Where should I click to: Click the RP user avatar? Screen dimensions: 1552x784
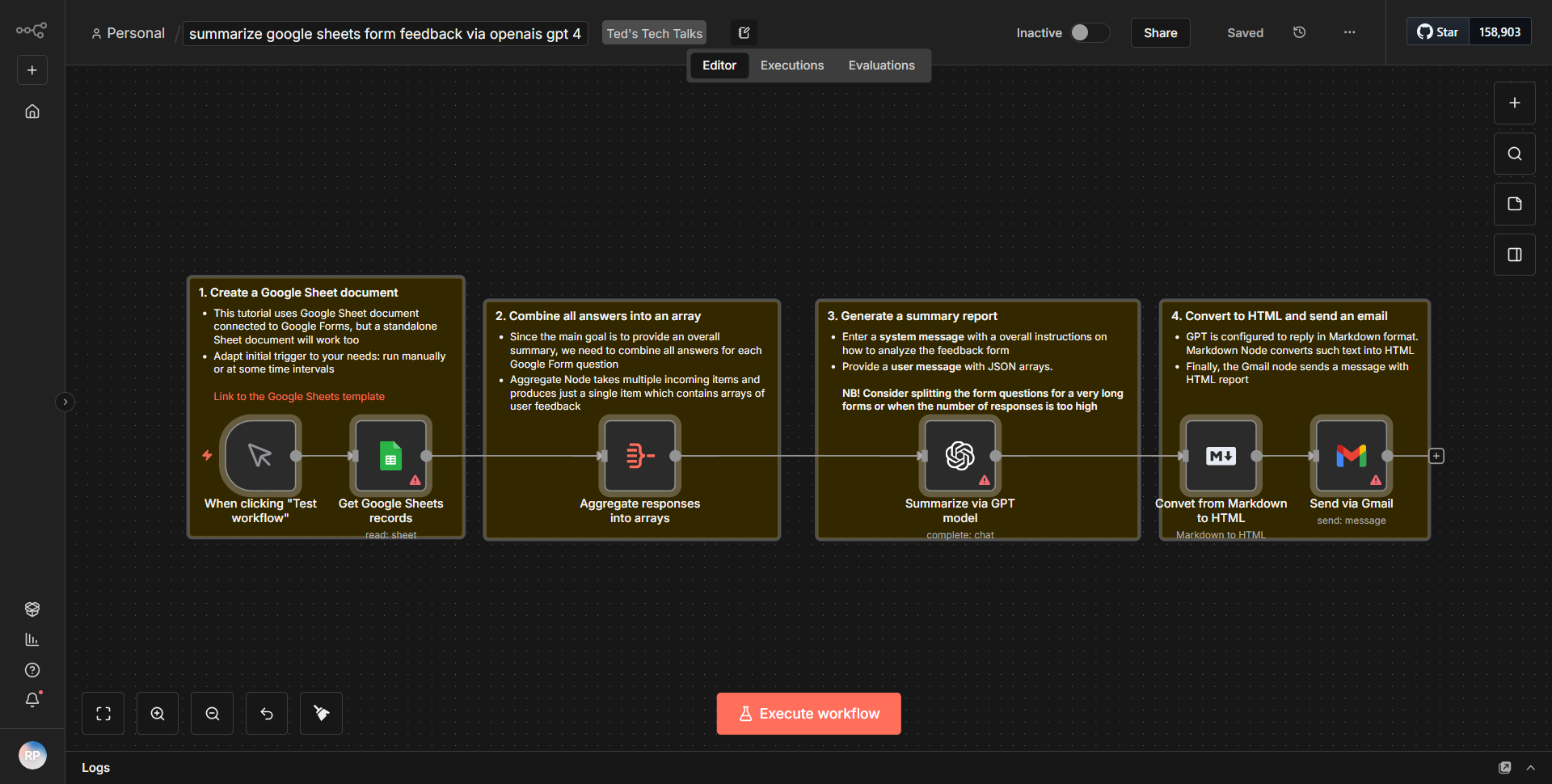click(x=32, y=756)
